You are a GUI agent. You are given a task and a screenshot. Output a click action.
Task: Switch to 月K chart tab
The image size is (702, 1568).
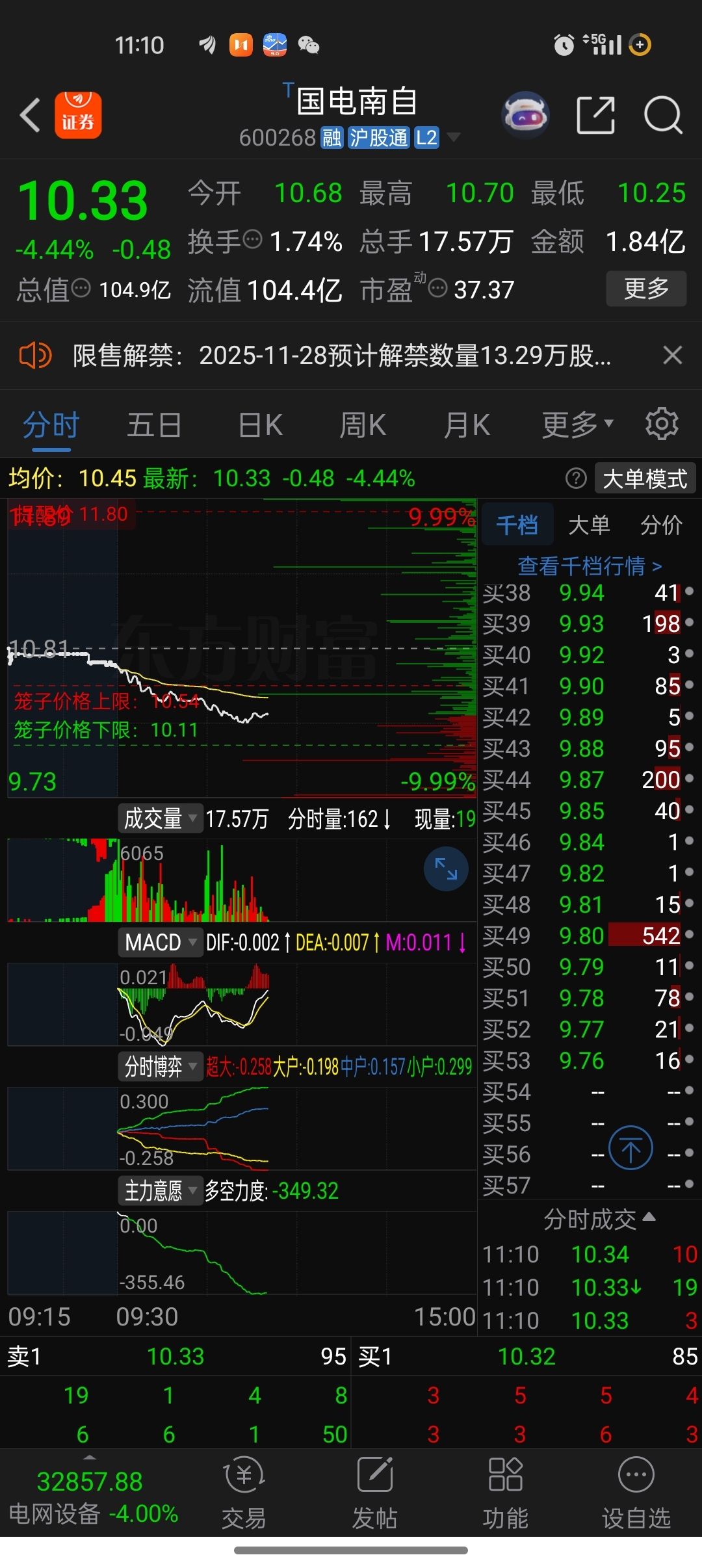pos(467,425)
